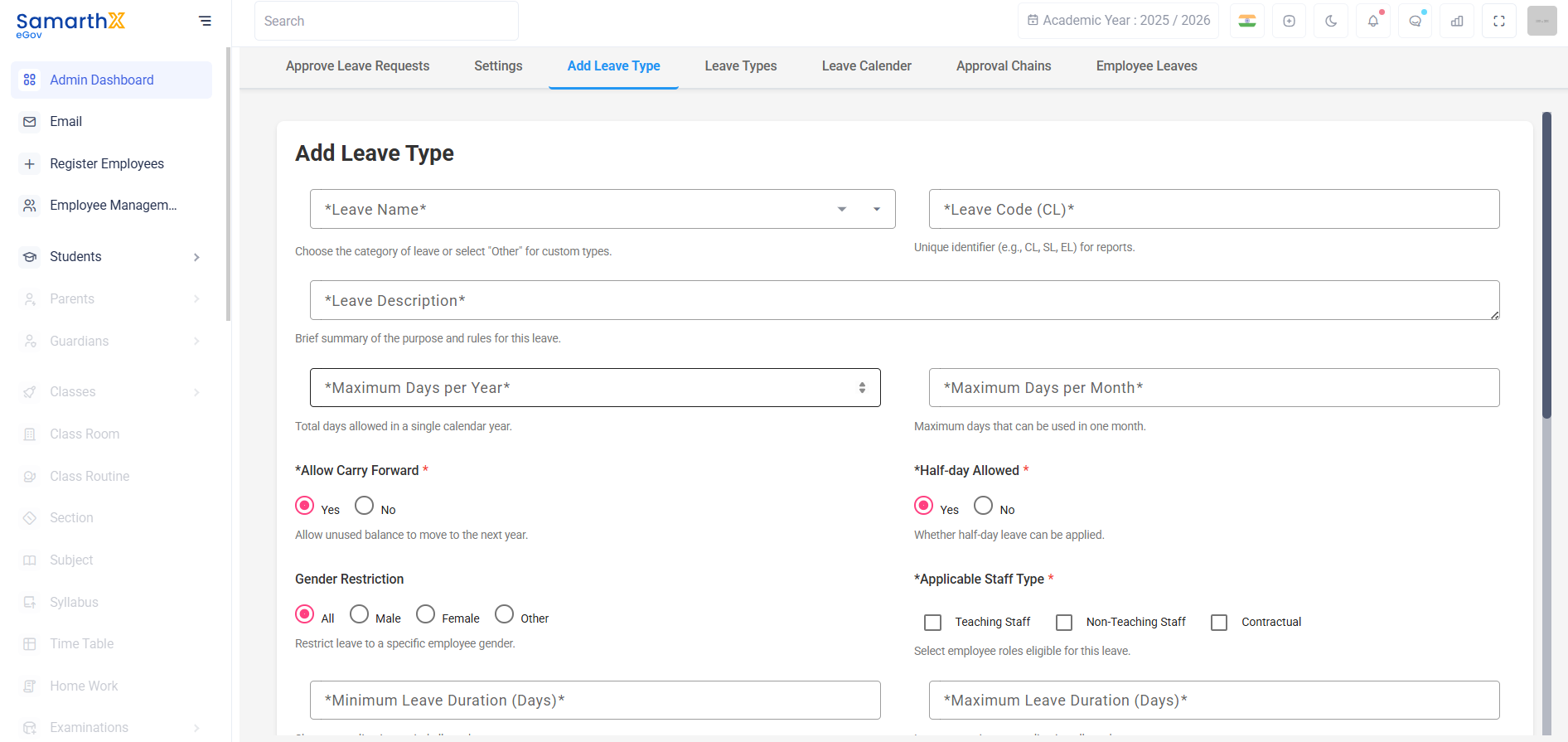This screenshot has height=742, width=1568.
Task: Open the bar chart reports icon
Action: click(x=1457, y=21)
